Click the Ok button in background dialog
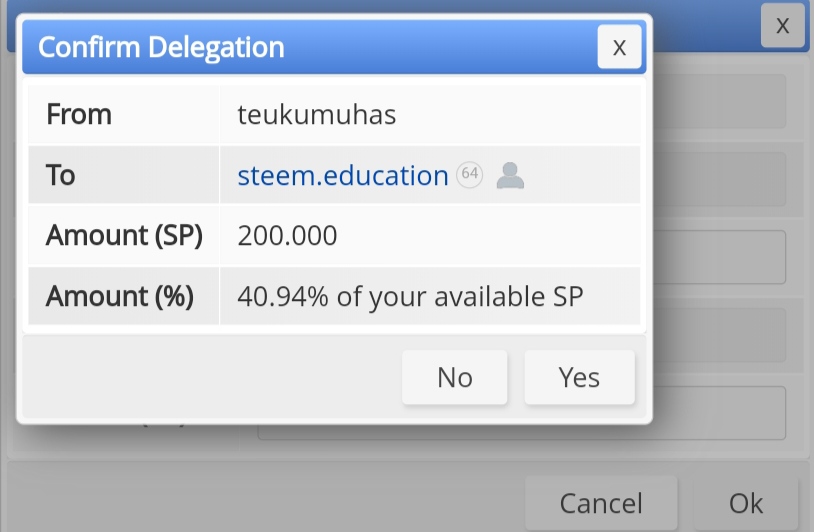This screenshot has width=814, height=532. (746, 503)
